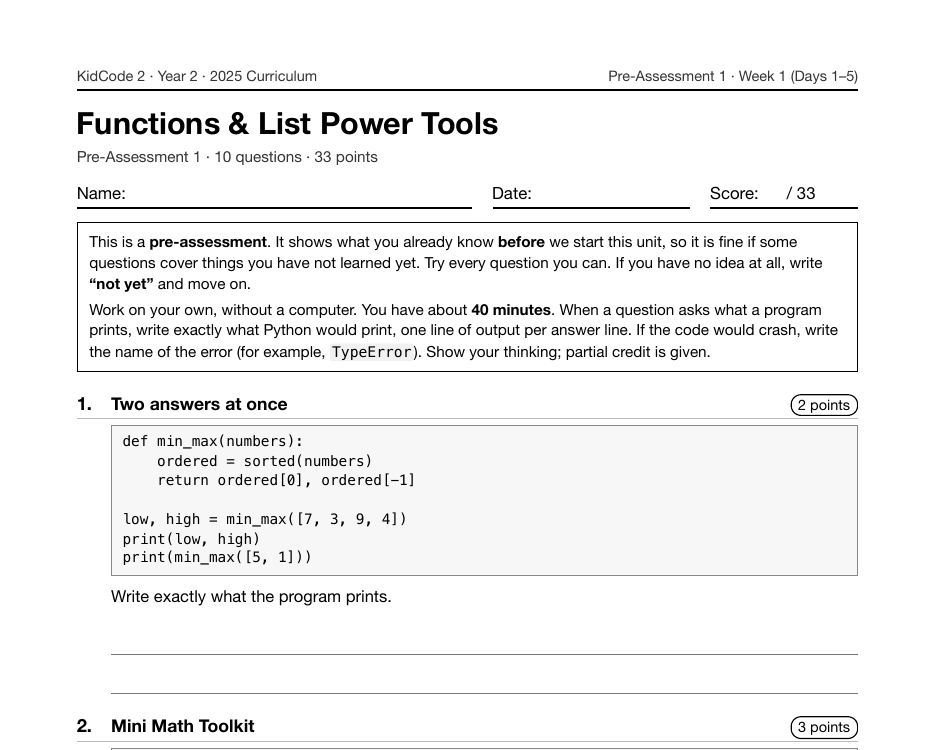This screenshot has height=750, width=935.
Task: Click header text 'KidCode 2 · Year 2 · 2025 Curriculum'
Action: (197, 76)
